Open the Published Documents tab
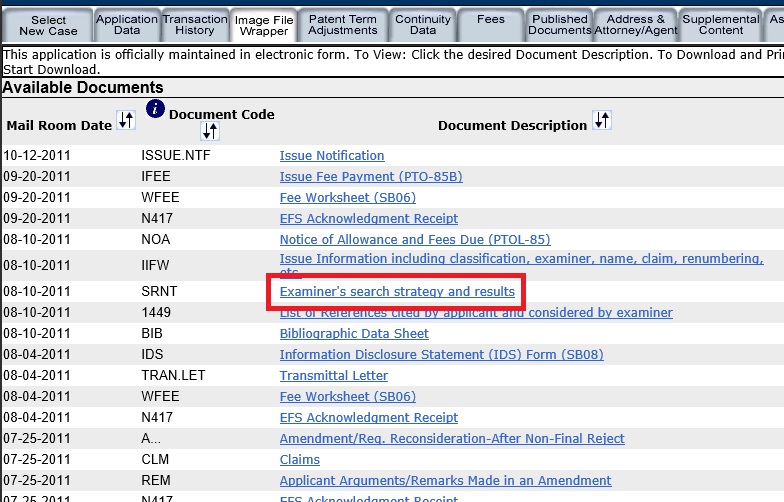Screen dimensions: 784x502 pos(560,25)
